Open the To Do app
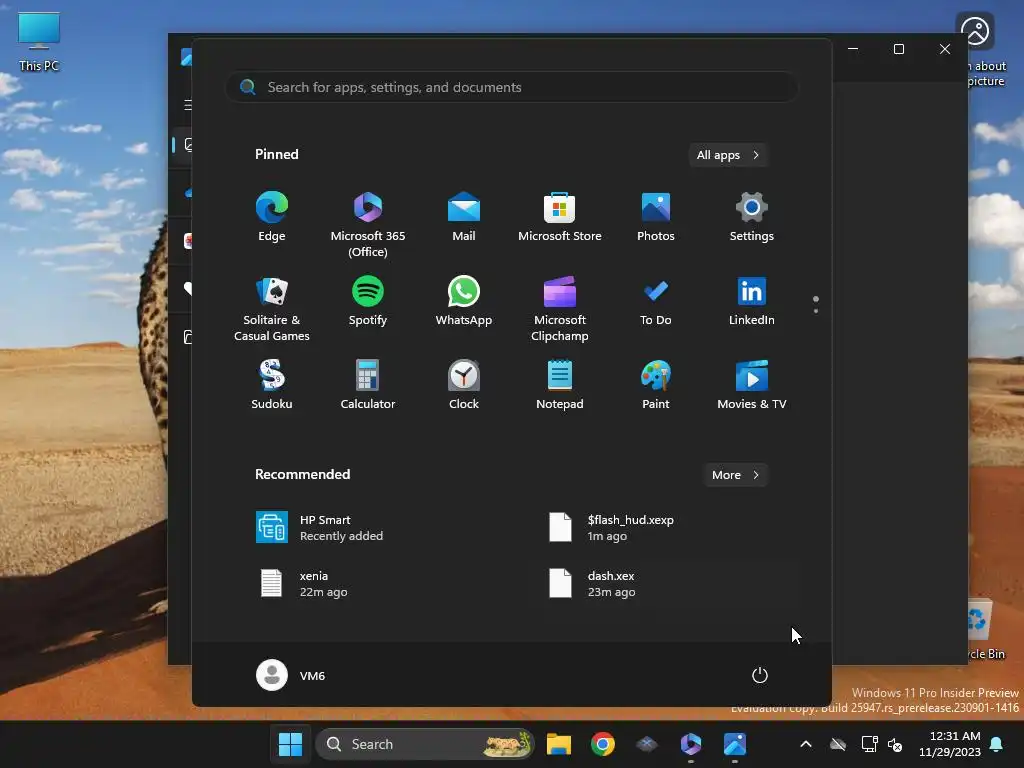 click(x=656, y=301)
